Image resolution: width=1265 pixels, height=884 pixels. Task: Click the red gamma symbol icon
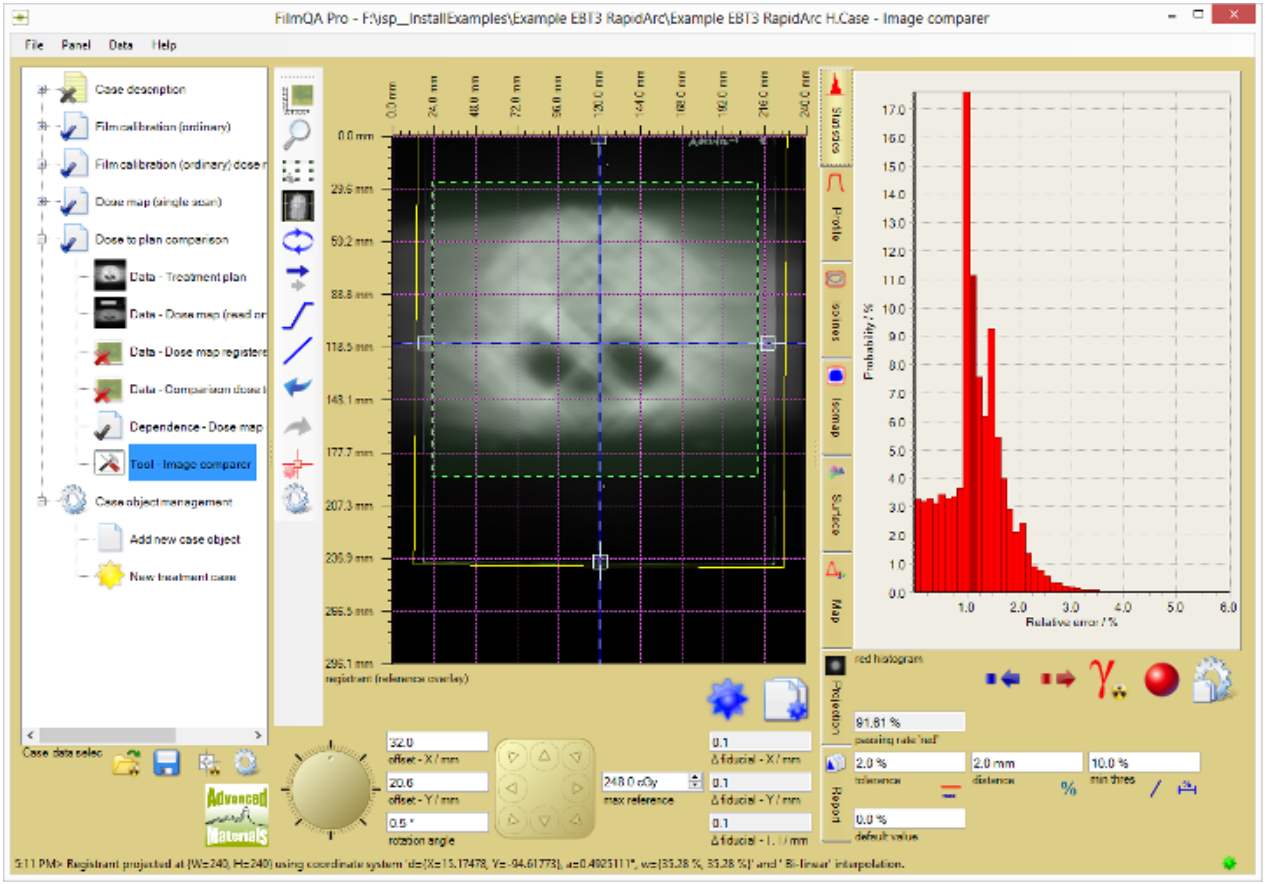tap(1109, 680)
